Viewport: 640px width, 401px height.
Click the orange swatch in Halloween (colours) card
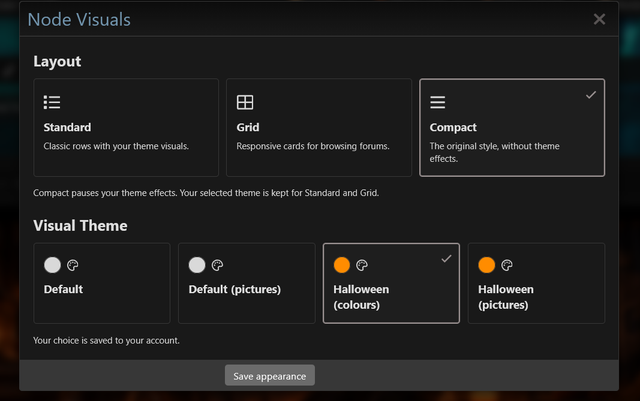[342, 265]
